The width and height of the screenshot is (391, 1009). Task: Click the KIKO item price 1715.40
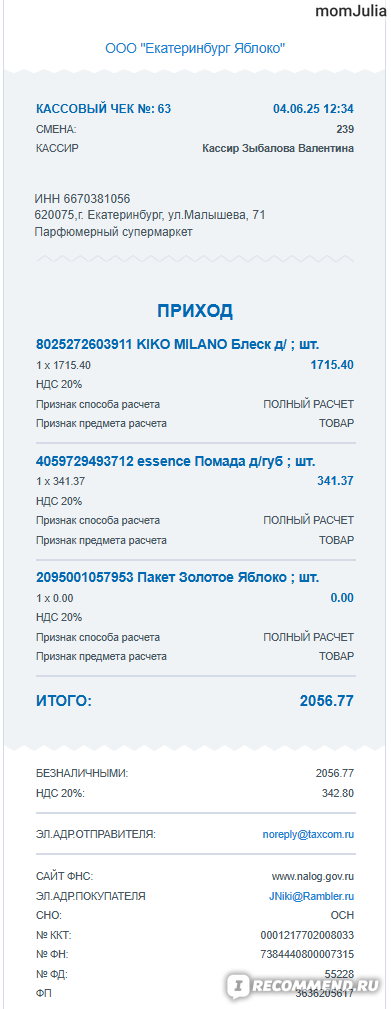click(332, 365)
